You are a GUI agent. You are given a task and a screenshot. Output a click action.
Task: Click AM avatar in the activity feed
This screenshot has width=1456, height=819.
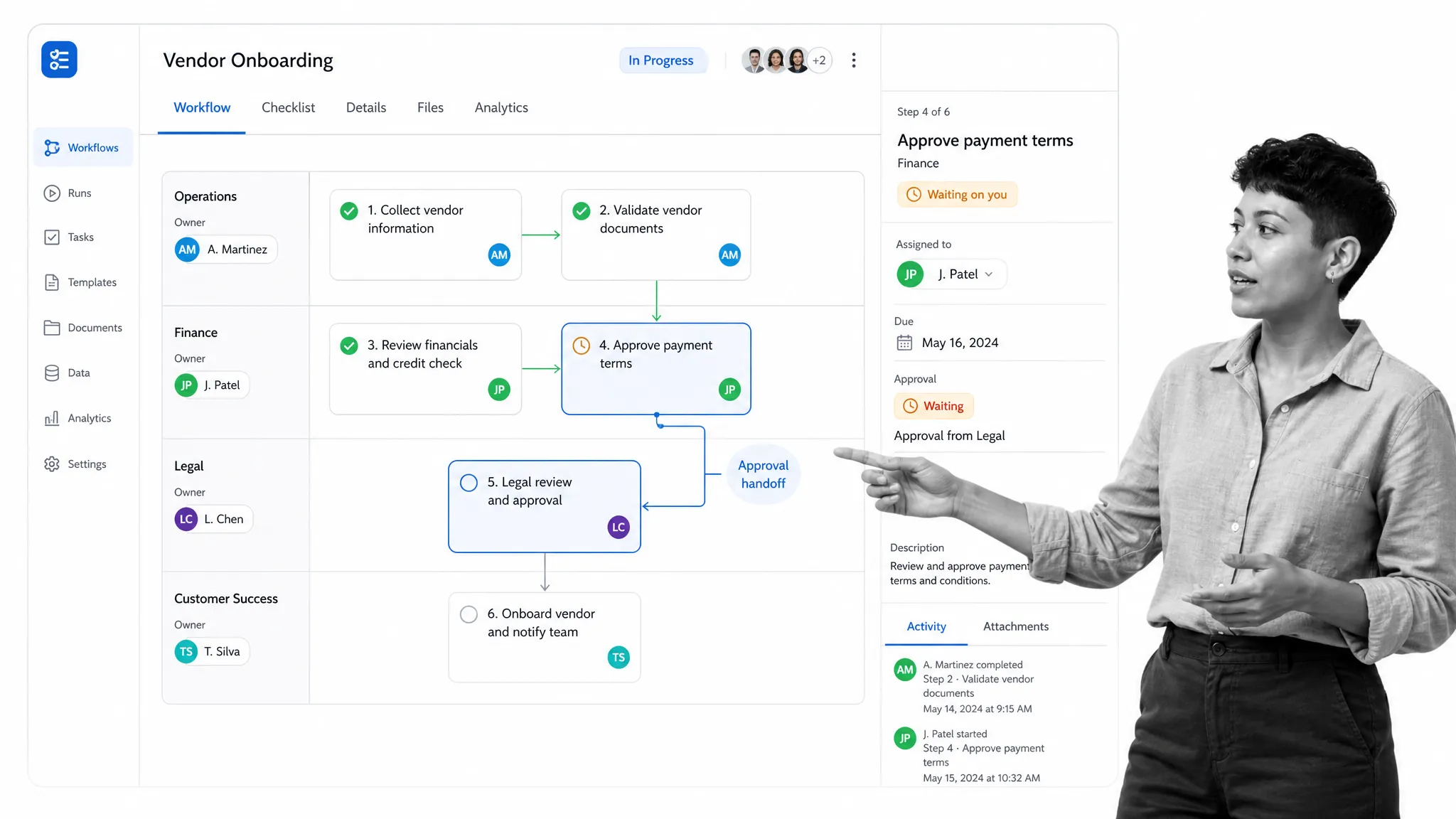pos(905,670)
